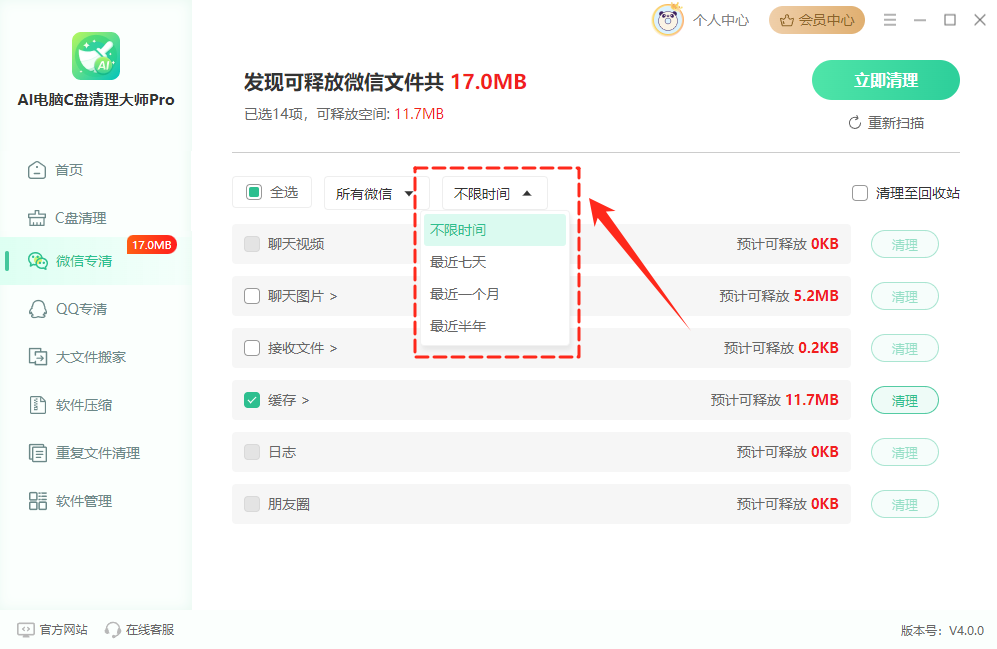
Task: Switch to QQ专清 in the sidebar
Action: (x=81, y=309)
